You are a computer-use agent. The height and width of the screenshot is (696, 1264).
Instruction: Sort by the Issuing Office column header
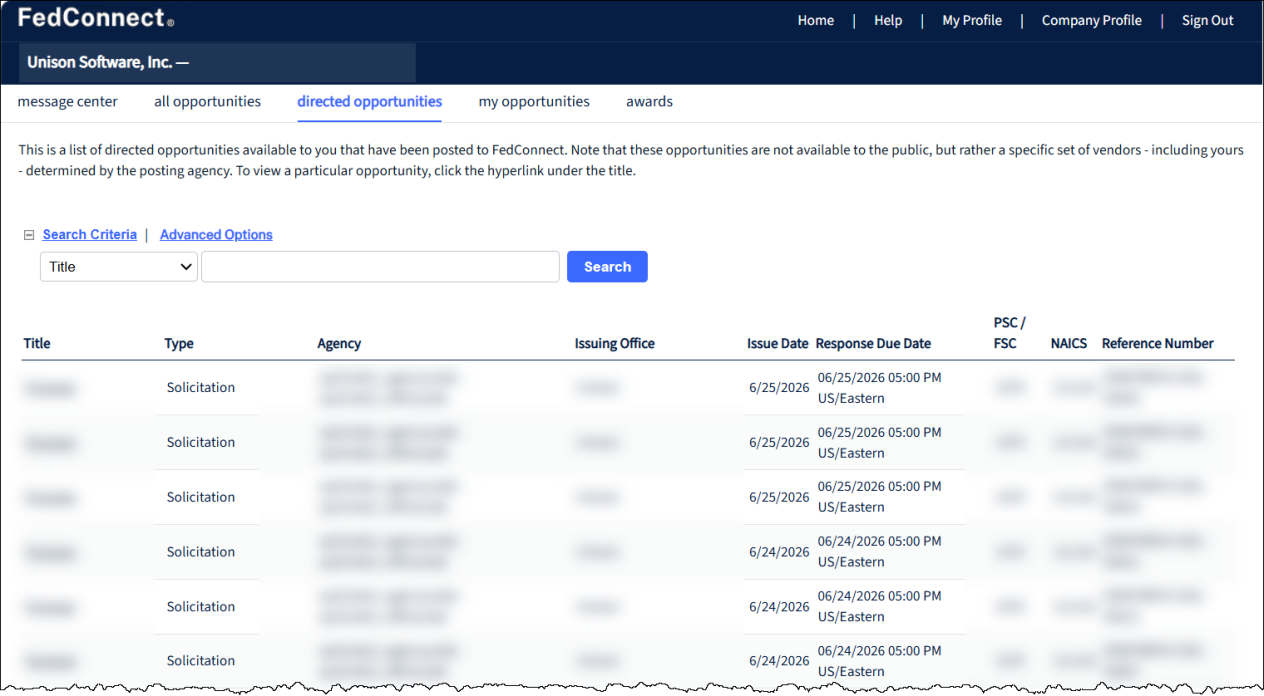coord(615,344)
